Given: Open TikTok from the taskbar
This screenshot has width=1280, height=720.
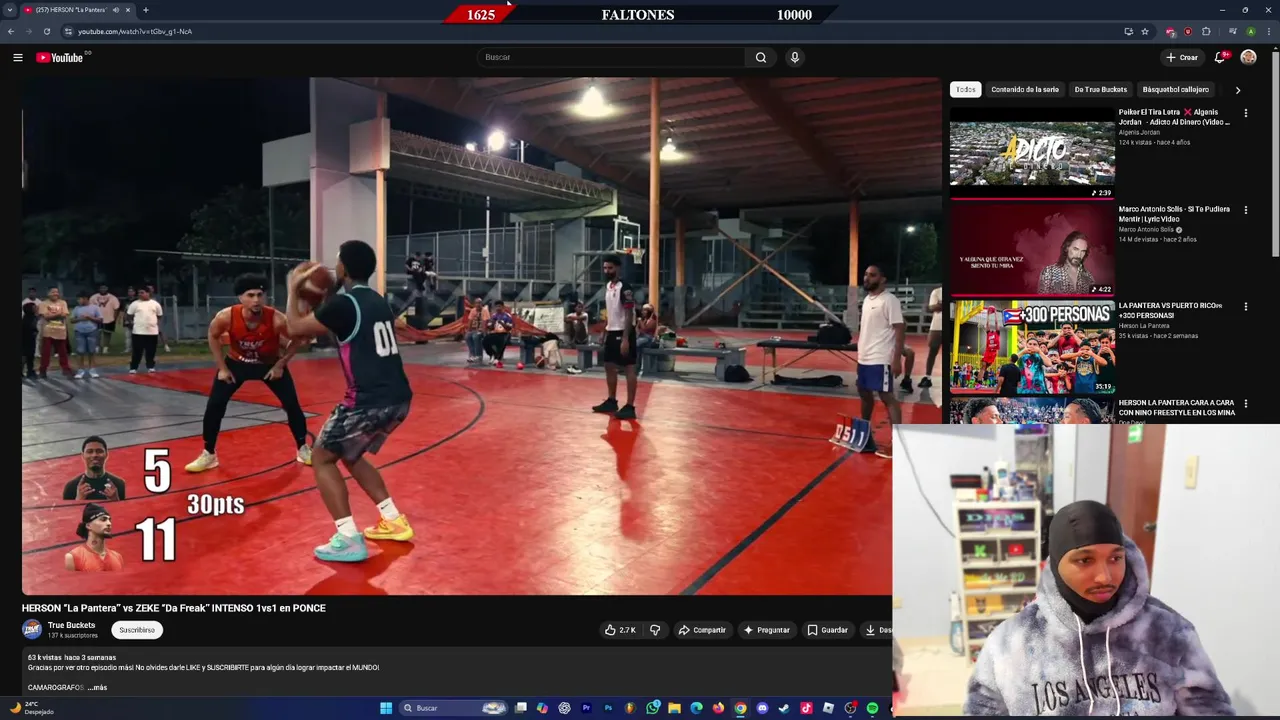Looking at the screenshot, I should [x=806, y=708].
